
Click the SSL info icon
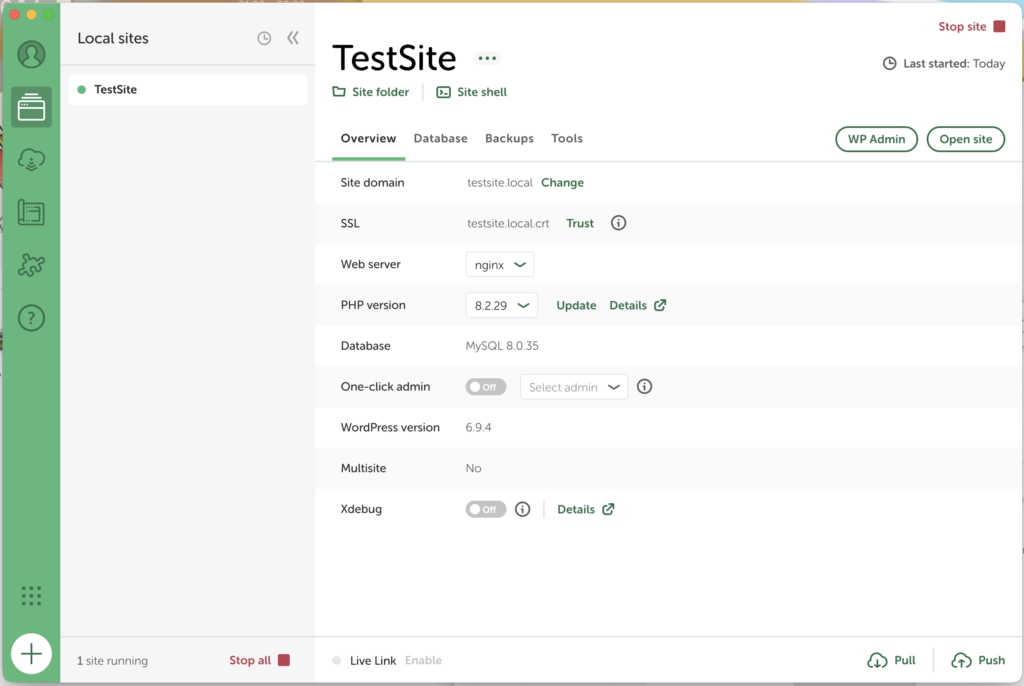click(x=618, y=223)
